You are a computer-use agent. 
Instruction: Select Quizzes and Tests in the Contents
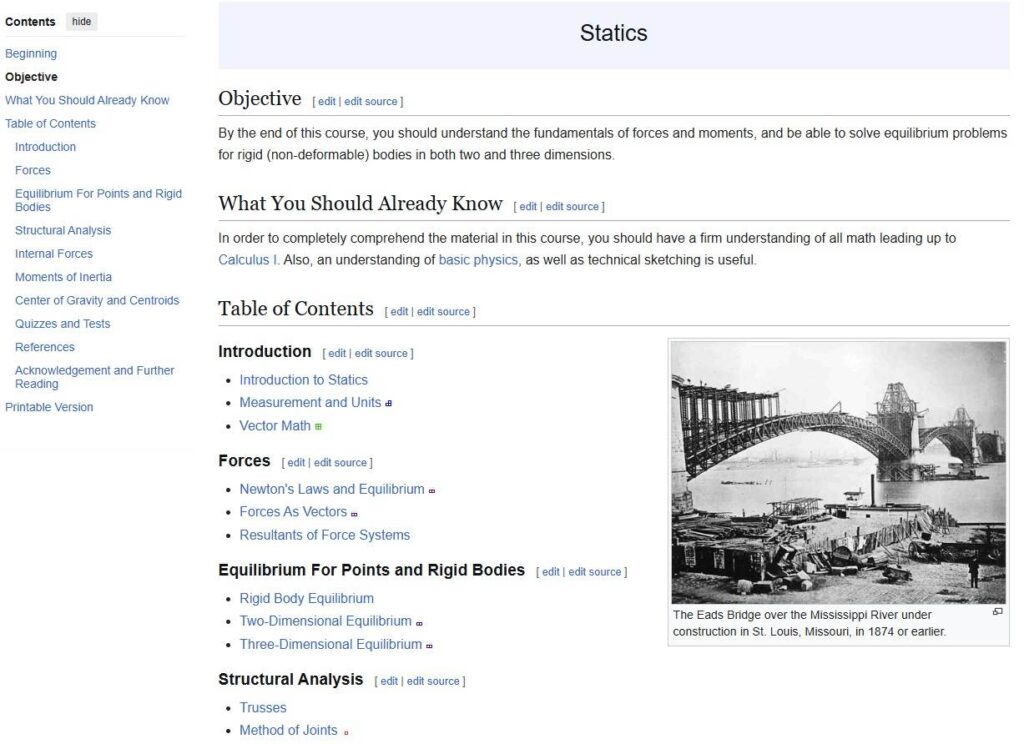[61, 323]
